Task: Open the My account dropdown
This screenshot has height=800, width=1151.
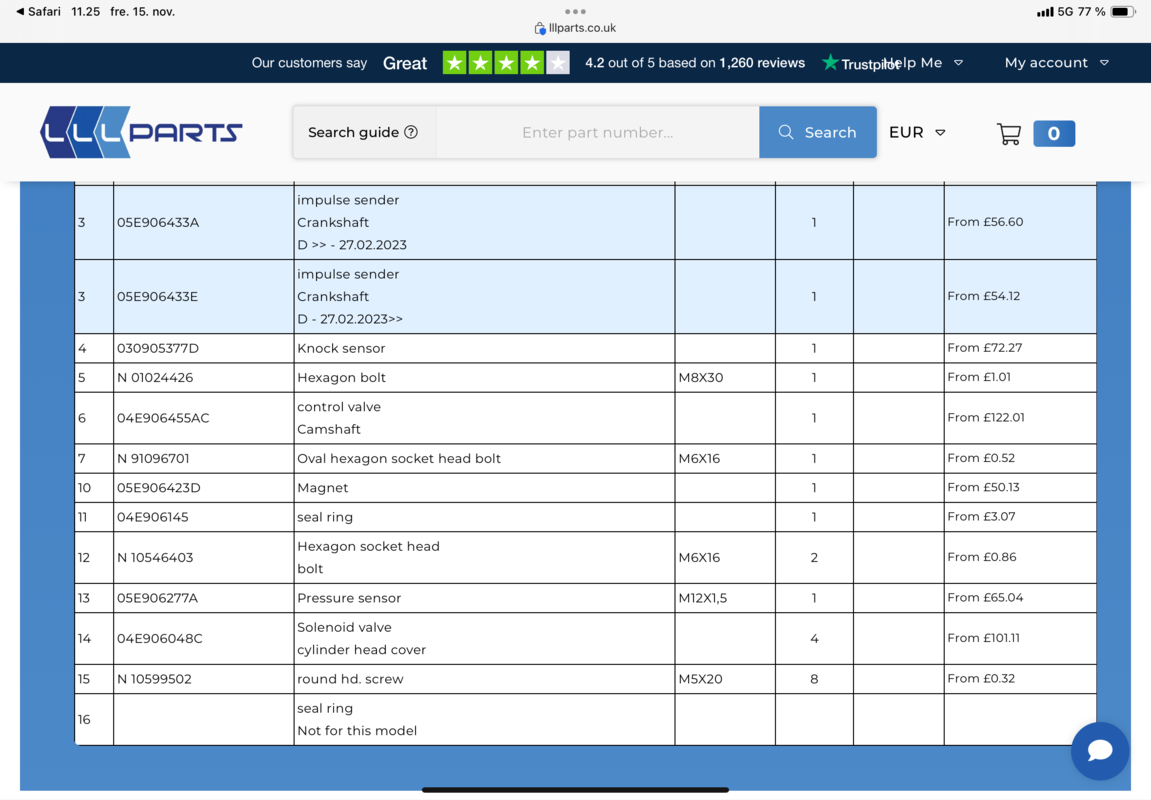Action: tap(1056, 62)
